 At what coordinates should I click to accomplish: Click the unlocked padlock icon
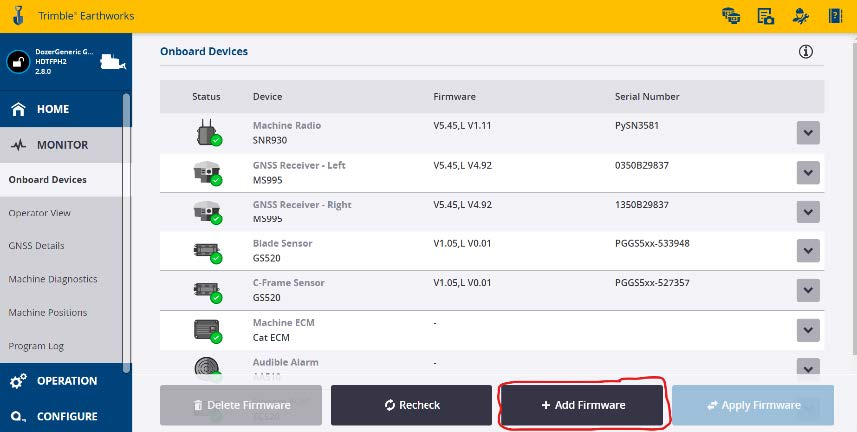click(18, 62)
